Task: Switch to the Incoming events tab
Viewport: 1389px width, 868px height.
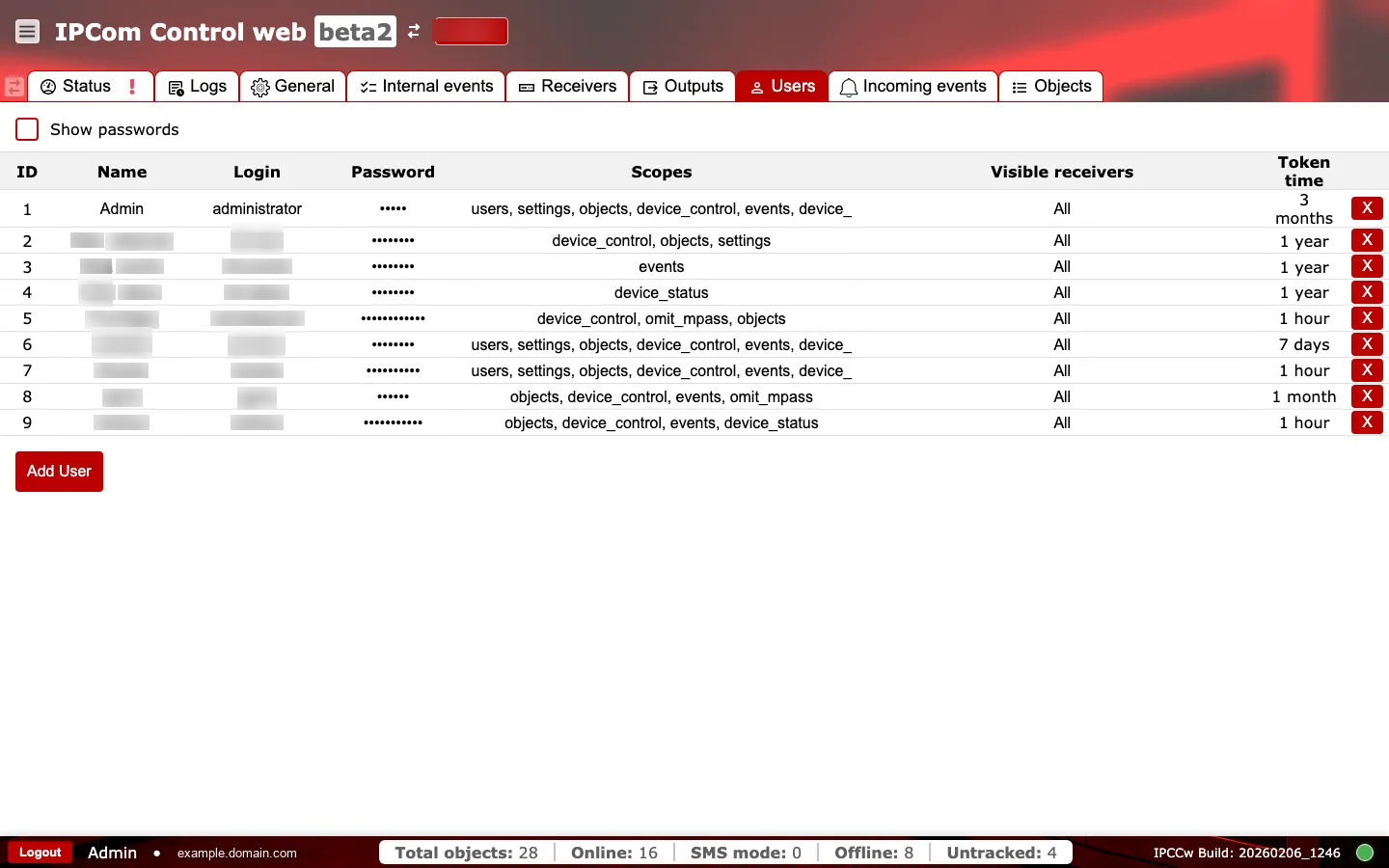Action: click(x=912, y=86)
